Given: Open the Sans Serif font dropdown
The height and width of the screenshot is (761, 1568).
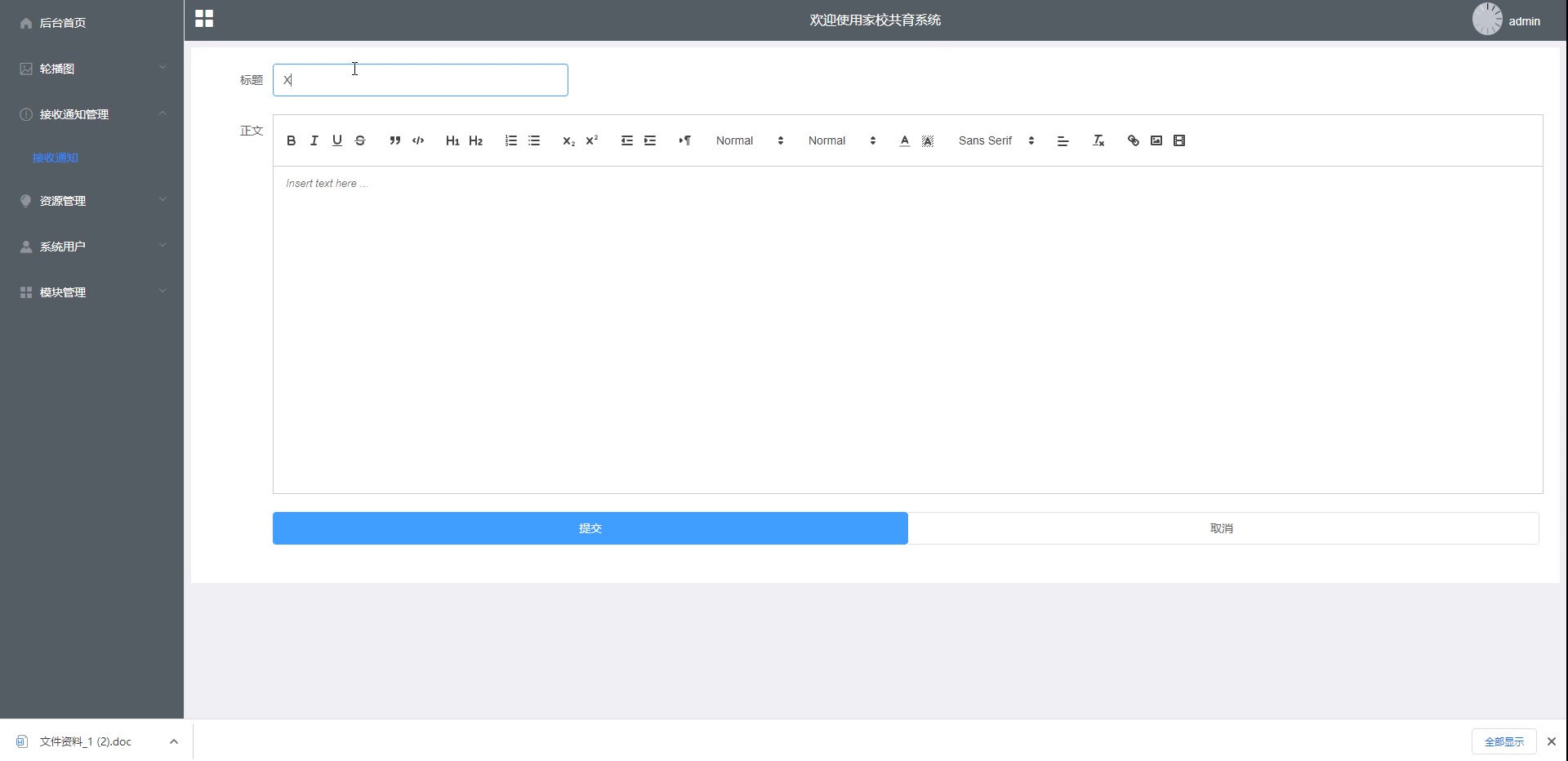Looking at the screenshot, I should [996, 140].
